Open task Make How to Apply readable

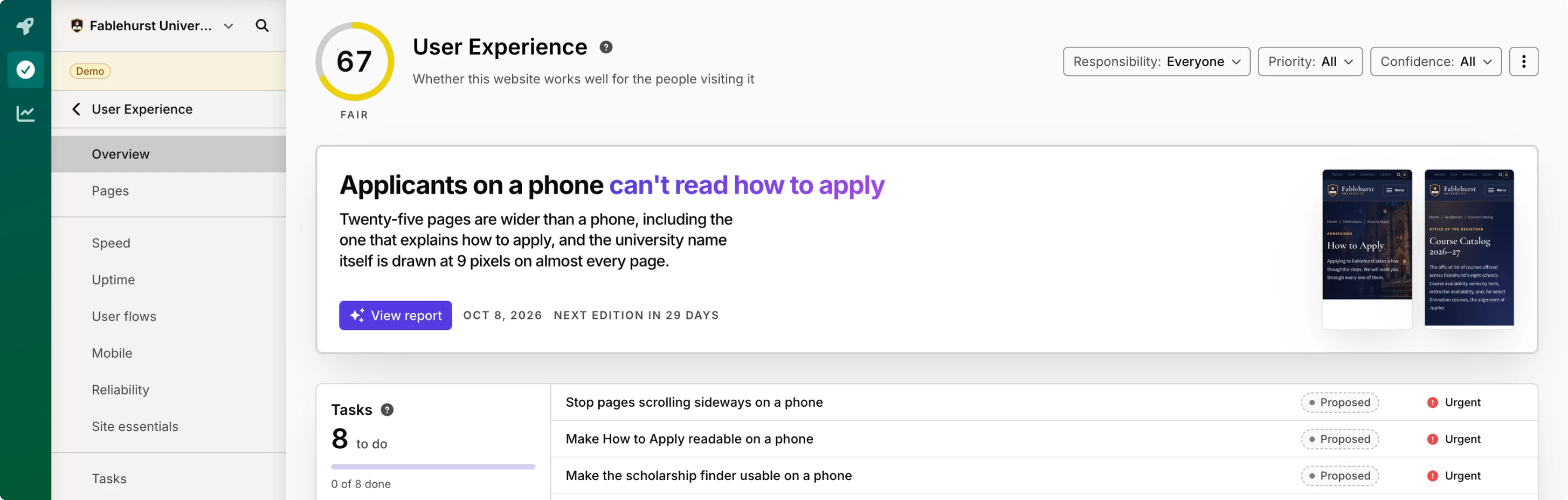click(689, 439)
